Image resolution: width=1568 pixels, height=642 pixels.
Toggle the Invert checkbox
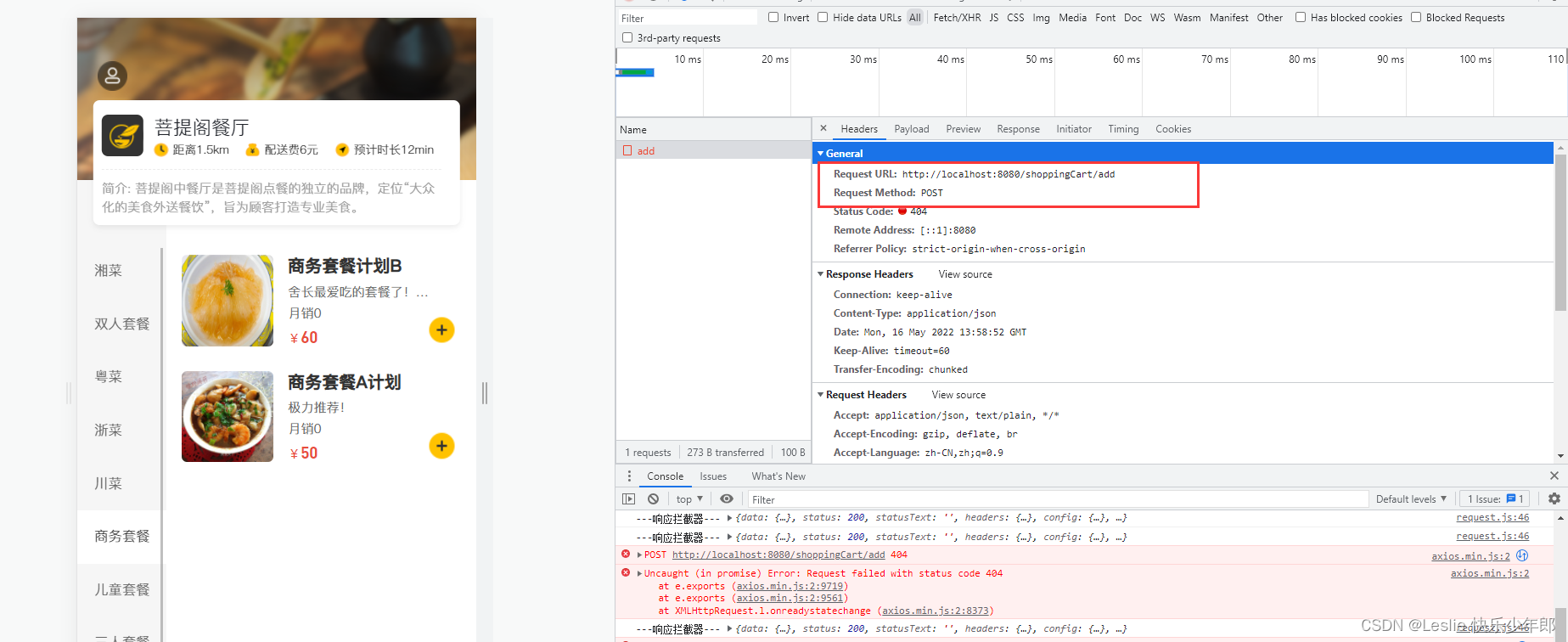coord(773,17)
